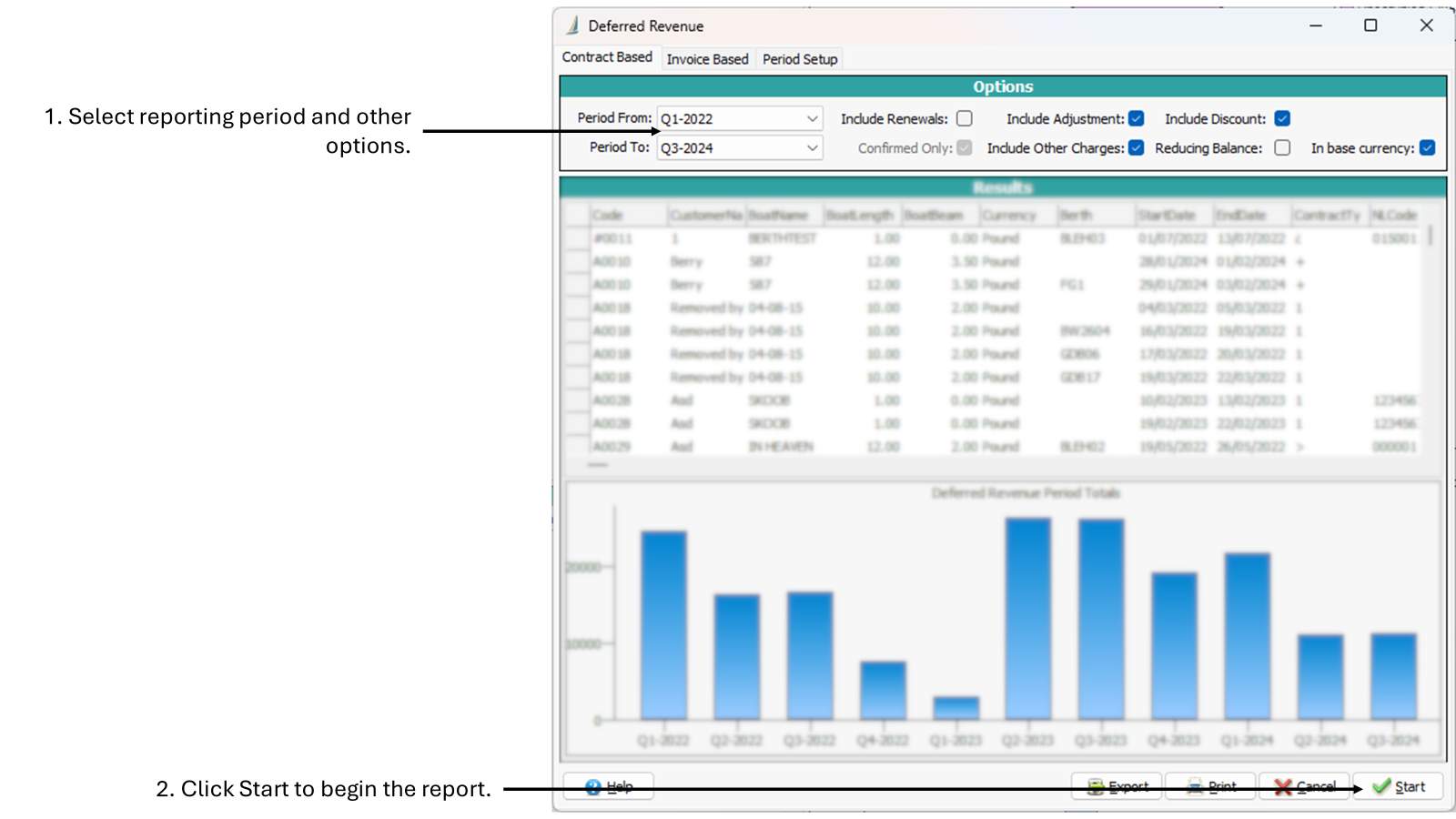Maximize the Deferred Revenue window
The image size is (1456, 819).
[1370, 25]
